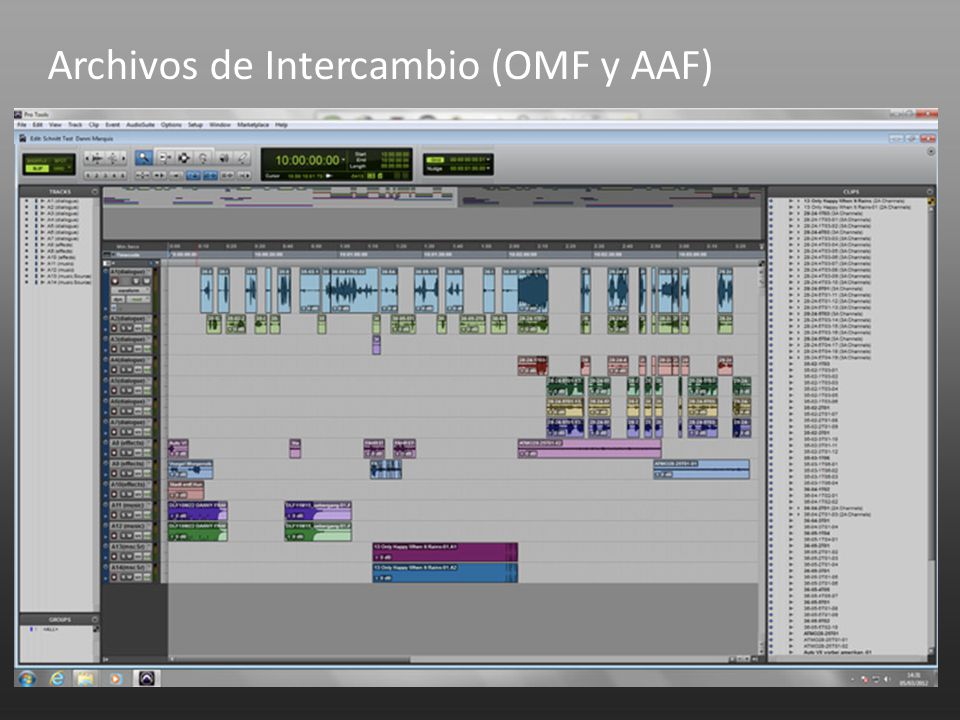Record-enable the A8 (effects) track
Image resolution: width=960 pixels, height=720 pixels.
(x=114, y=452)
